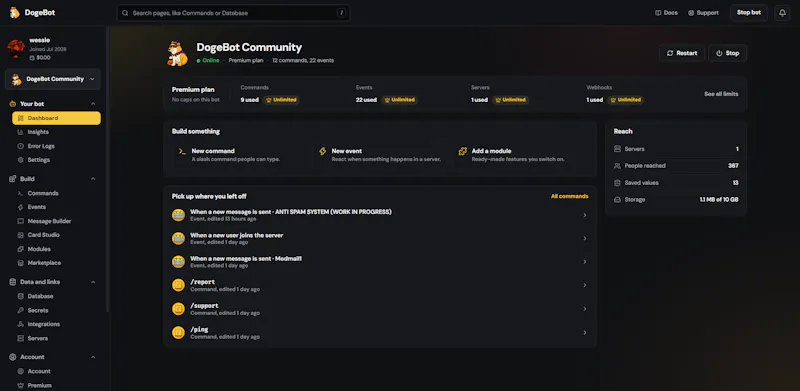Click the Marketplace icon

20,263
